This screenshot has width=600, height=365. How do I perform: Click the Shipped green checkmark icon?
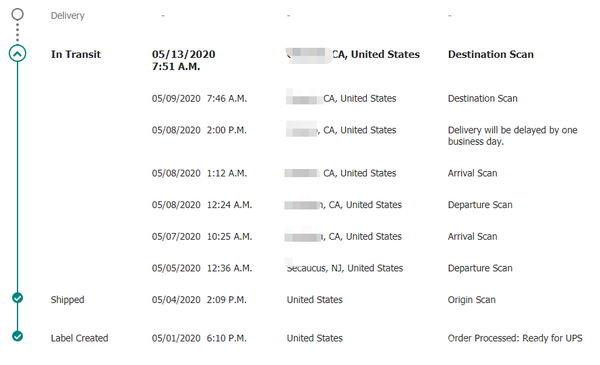coord(17,298)
